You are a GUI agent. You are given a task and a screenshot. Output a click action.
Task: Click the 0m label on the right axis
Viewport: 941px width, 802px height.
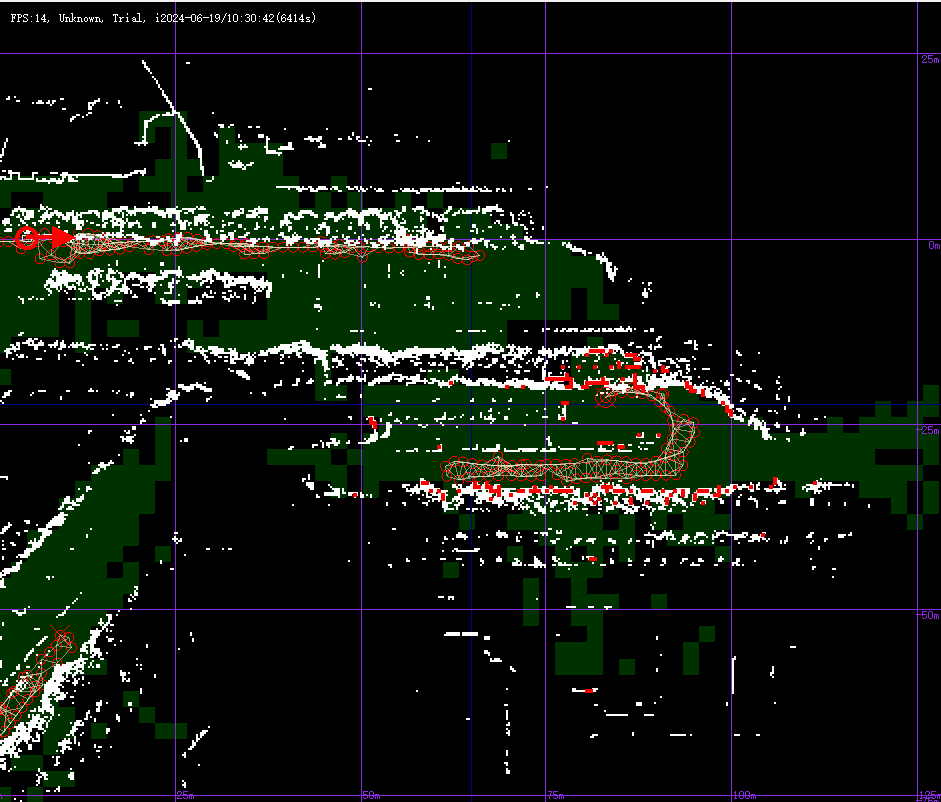click(x=933, y=245)
